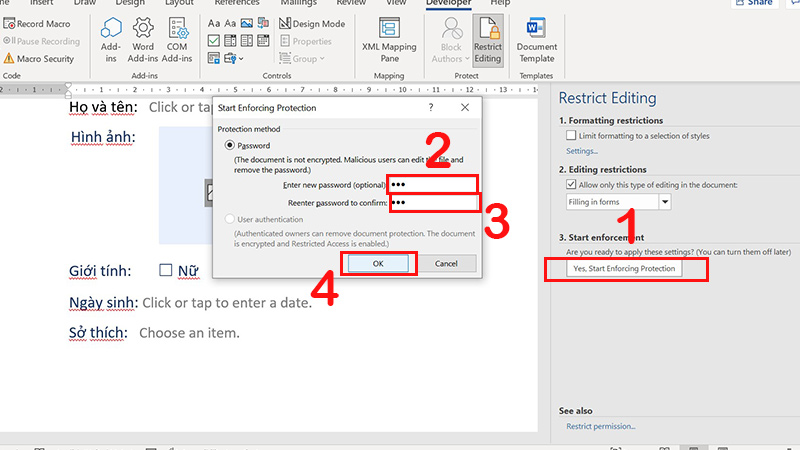Open the Design ribbon tab
Viewport: 800px width, 450px height.
[x=130, y=3]
